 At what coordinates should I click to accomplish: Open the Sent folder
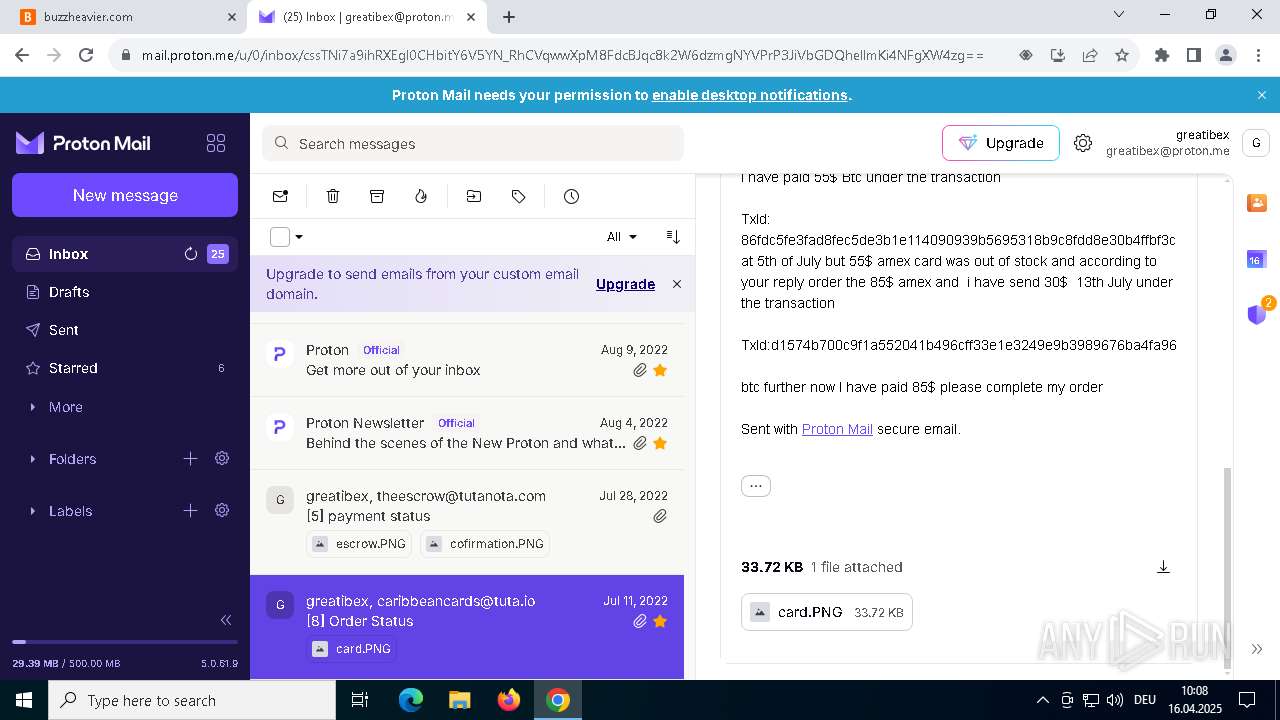125,330
